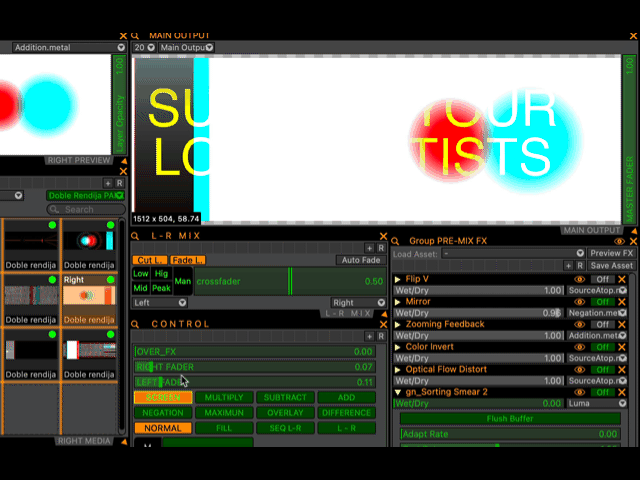Click the Flush Buffer button

510,419
